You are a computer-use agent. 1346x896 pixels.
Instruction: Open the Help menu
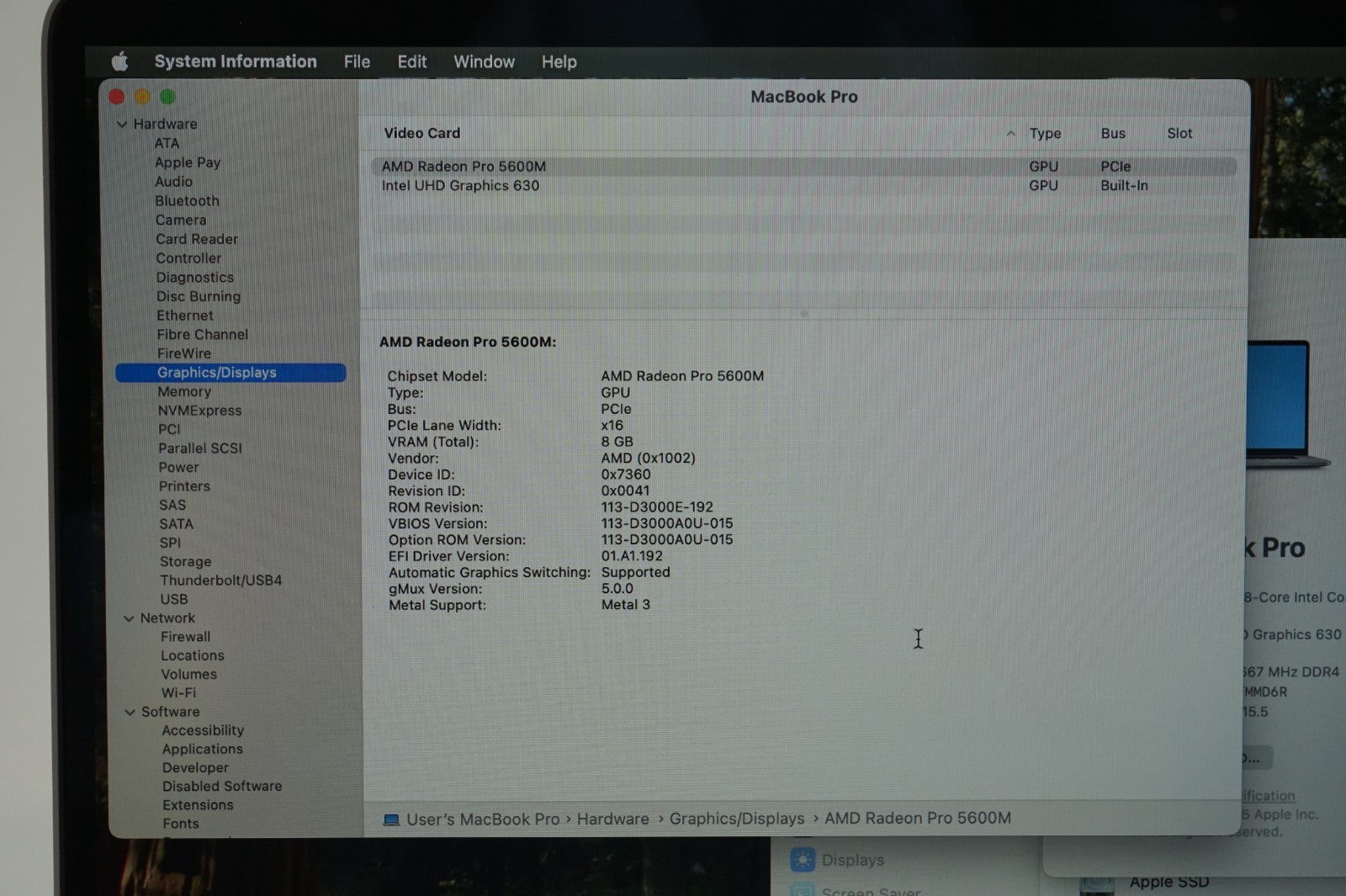[x=559, y=61]
